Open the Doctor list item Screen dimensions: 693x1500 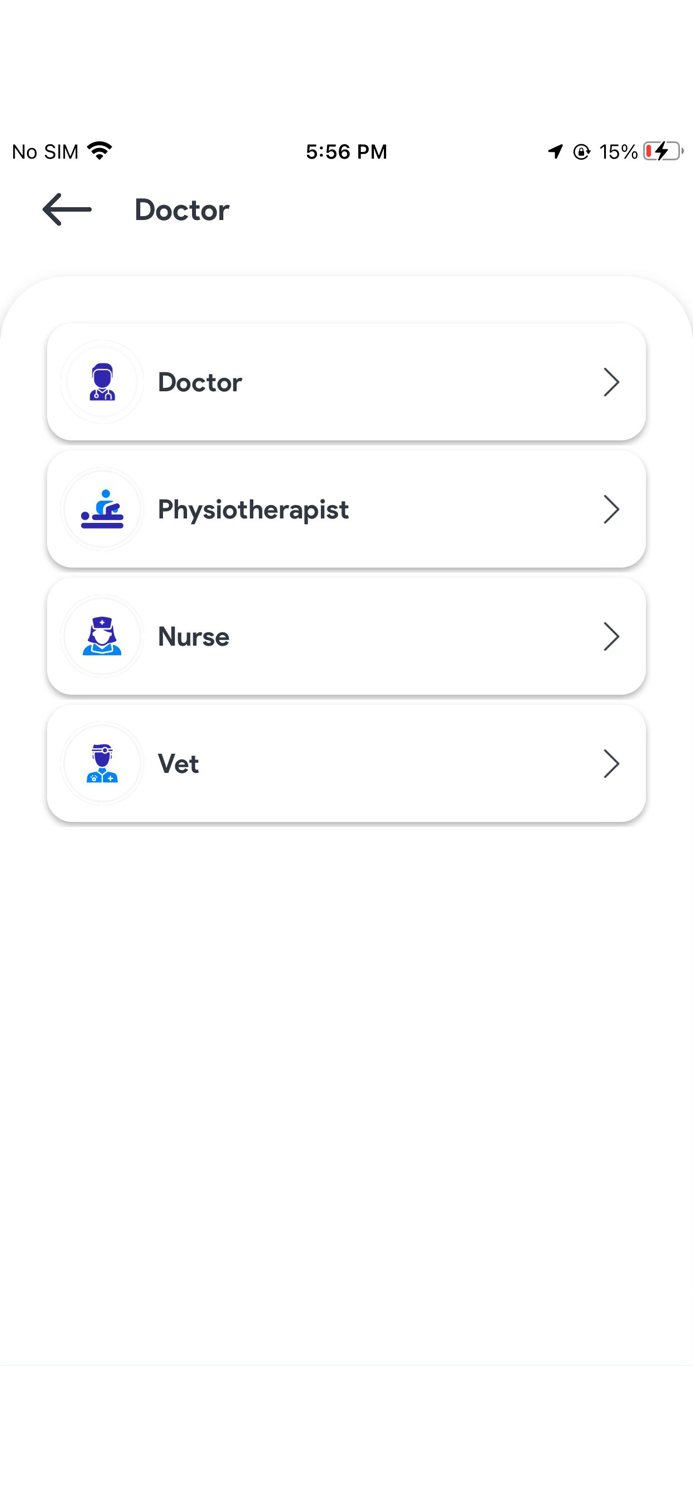click(346, 382)
